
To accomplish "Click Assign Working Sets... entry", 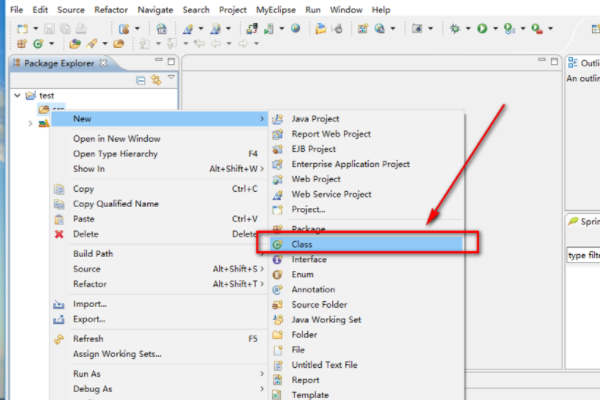I will pyautogui.click(x=117, y=353).
